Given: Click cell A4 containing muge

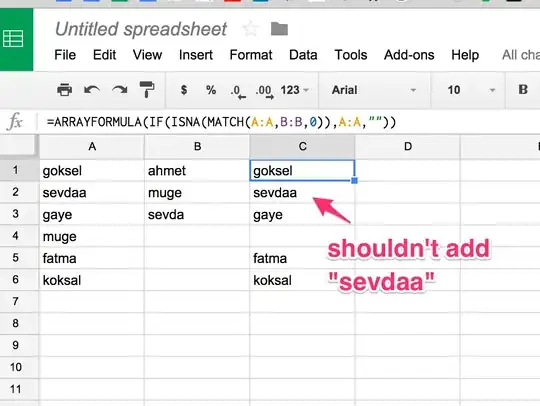Looking at the screenshot, I should [x=92, y=236].
